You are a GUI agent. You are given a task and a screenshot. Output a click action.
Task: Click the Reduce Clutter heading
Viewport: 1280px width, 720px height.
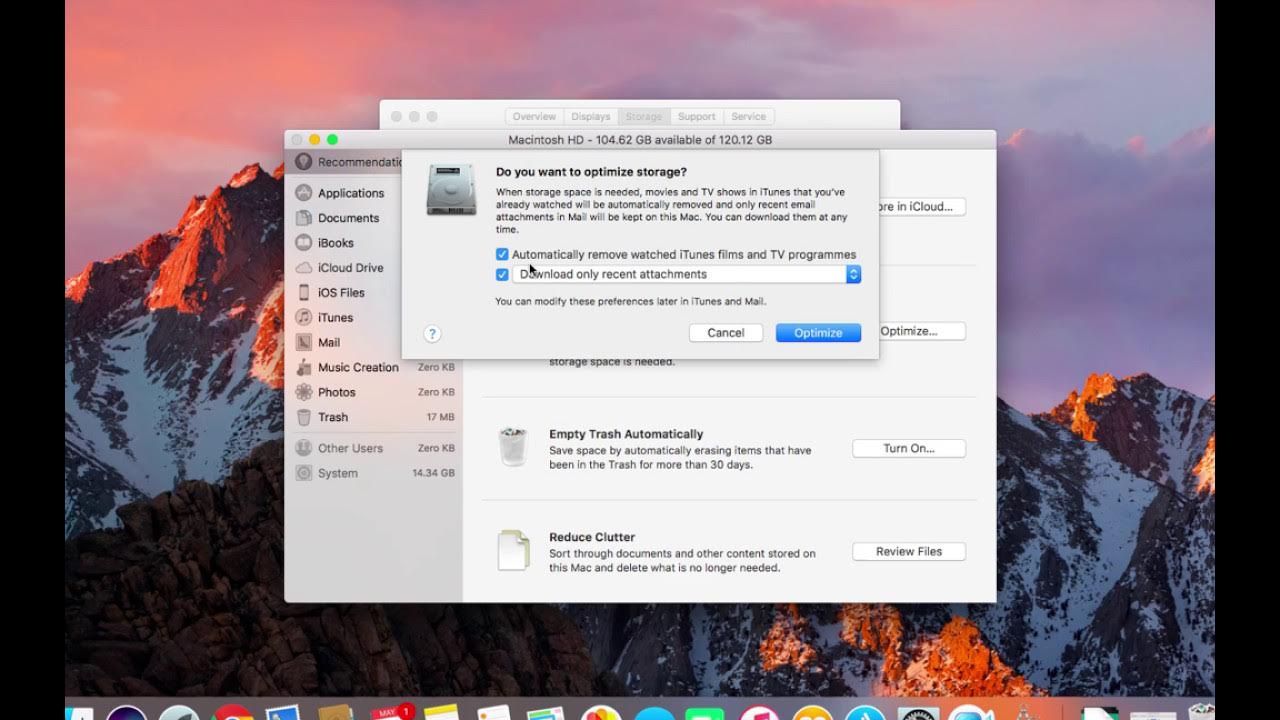coord(592,537)
